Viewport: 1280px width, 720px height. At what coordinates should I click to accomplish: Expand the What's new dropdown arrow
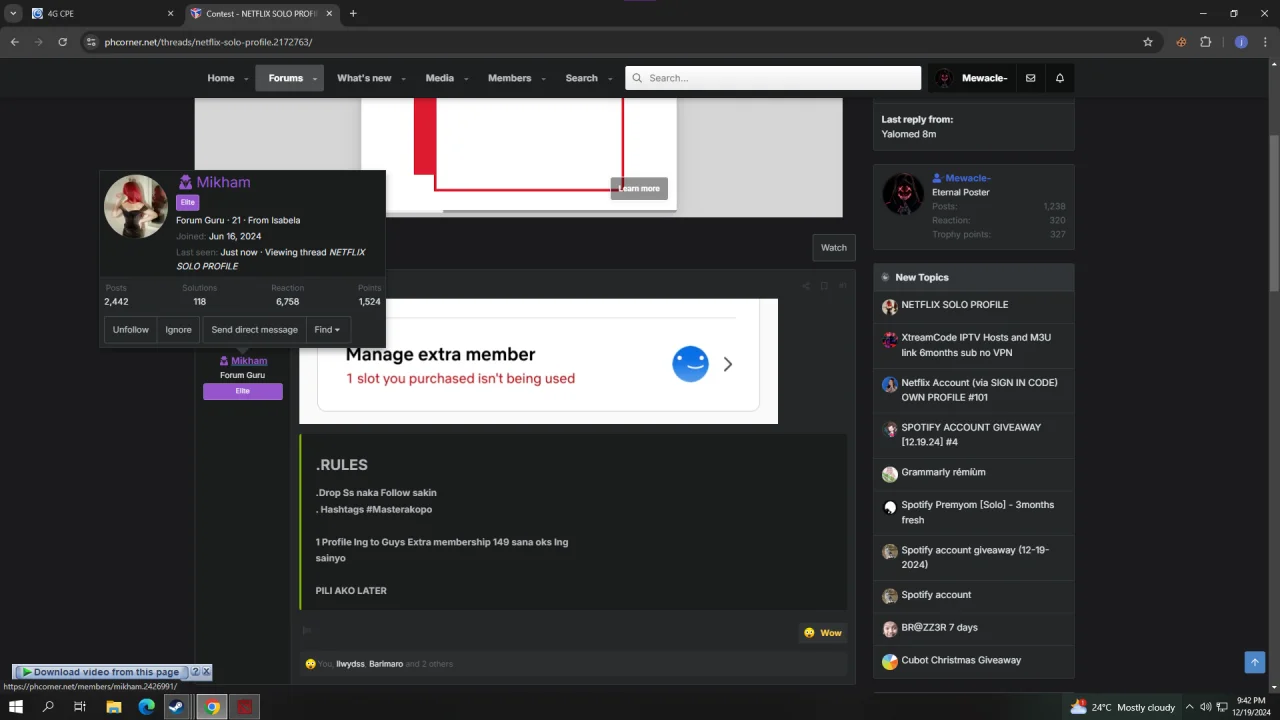[403, 79]
